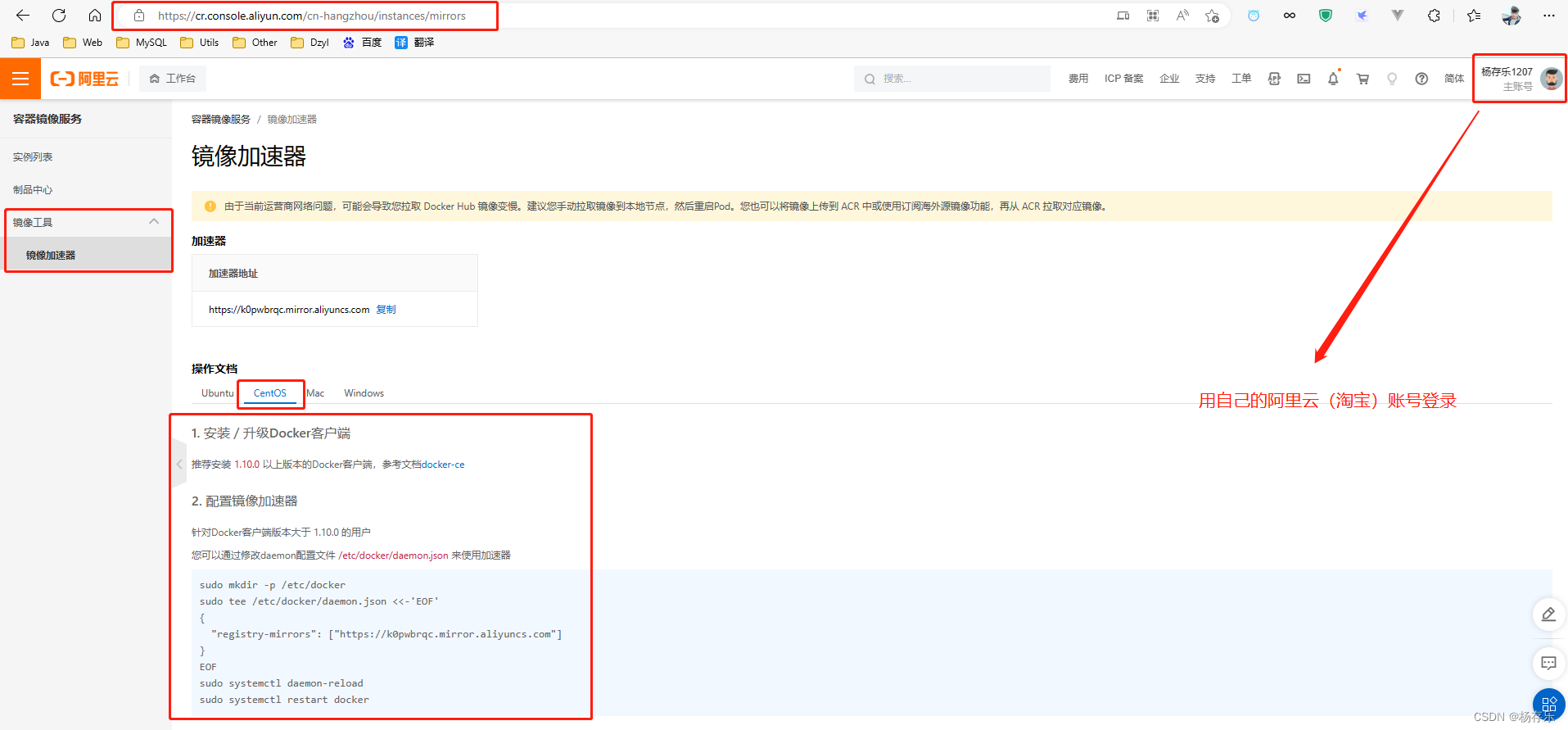The image size is (1568, 730).
Task: Open the 工单 top nav item
Action: (1241, 79)
